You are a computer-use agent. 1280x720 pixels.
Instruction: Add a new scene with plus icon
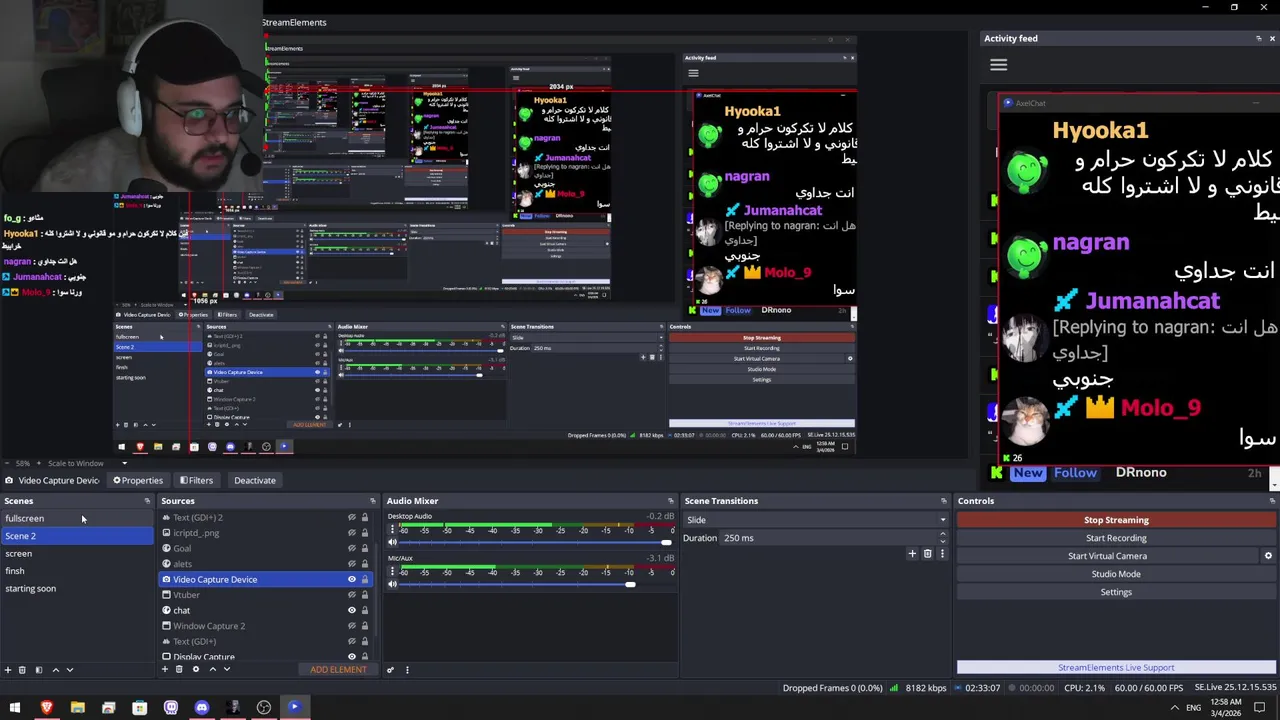(8, 670)
